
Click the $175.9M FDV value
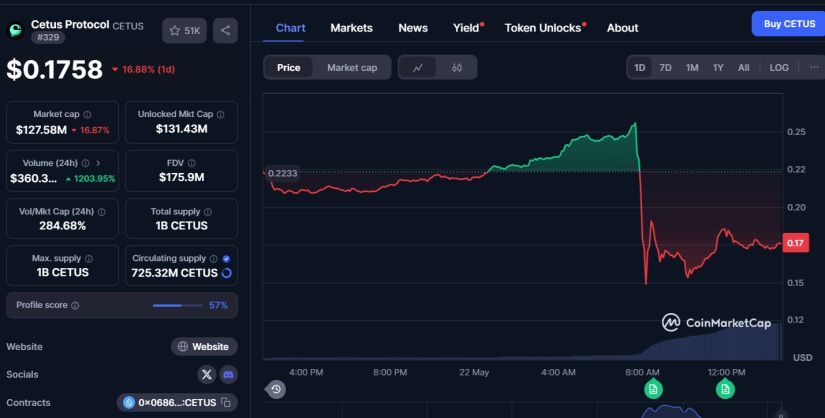(x=182, y=177)
